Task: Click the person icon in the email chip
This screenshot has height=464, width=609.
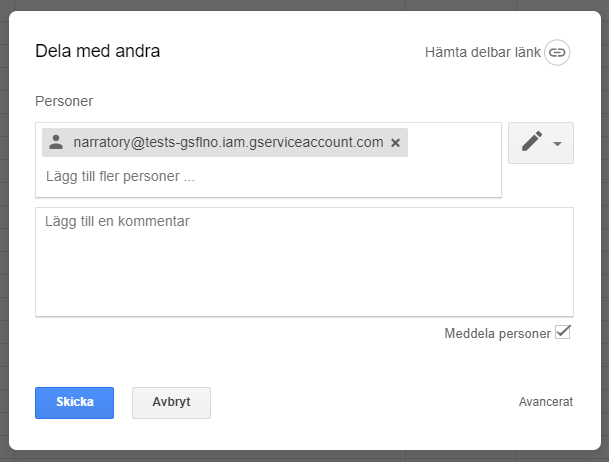Action: (56, 142)
